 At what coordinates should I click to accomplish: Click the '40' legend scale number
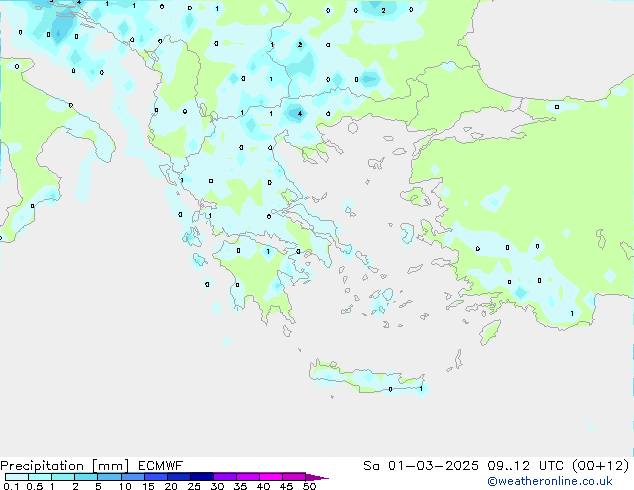263,486
